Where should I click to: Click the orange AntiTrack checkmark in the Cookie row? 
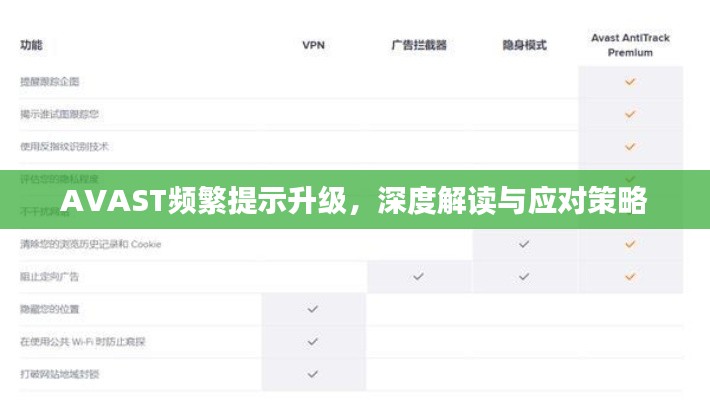pos(630,244)
